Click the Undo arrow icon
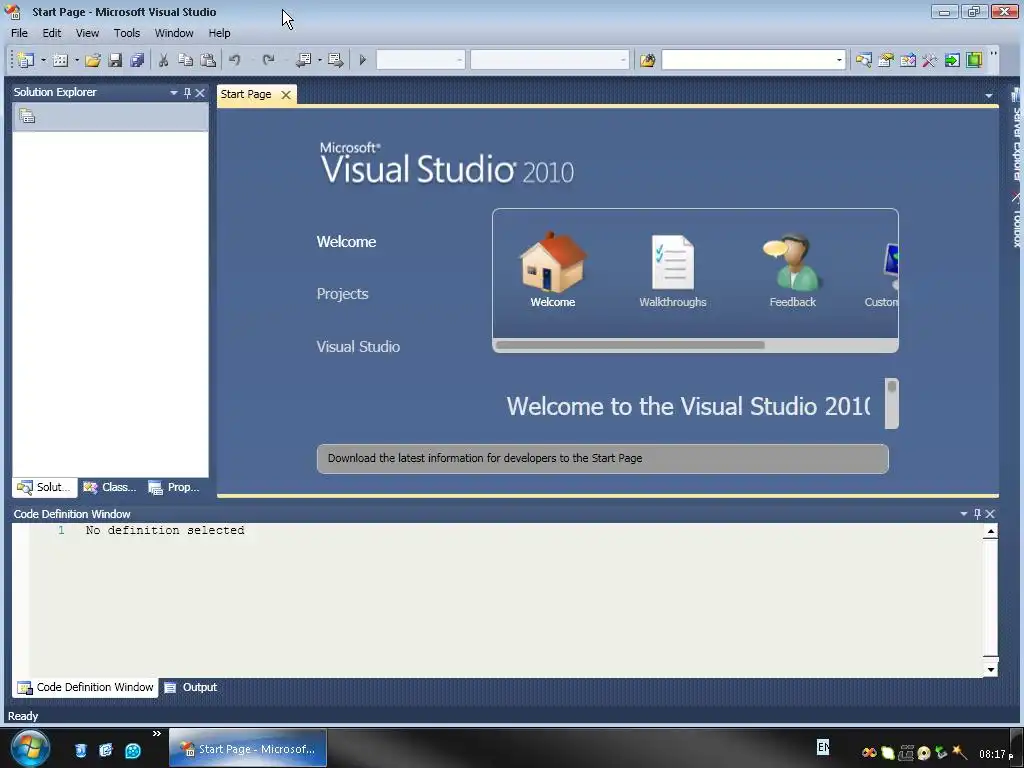 click(x=234, y=60)
